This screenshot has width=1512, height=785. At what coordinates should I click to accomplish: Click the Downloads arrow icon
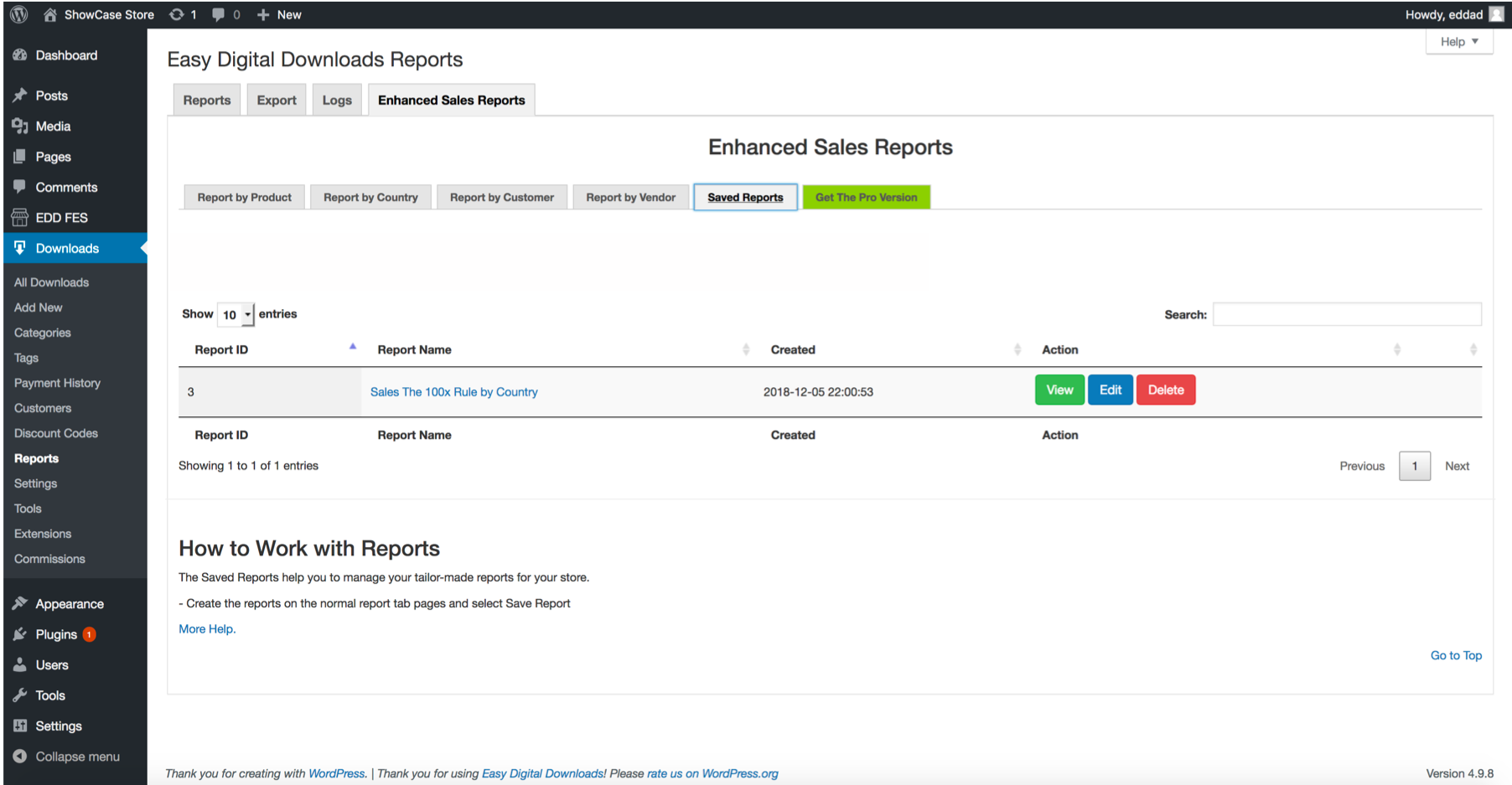tap(20, 248)
